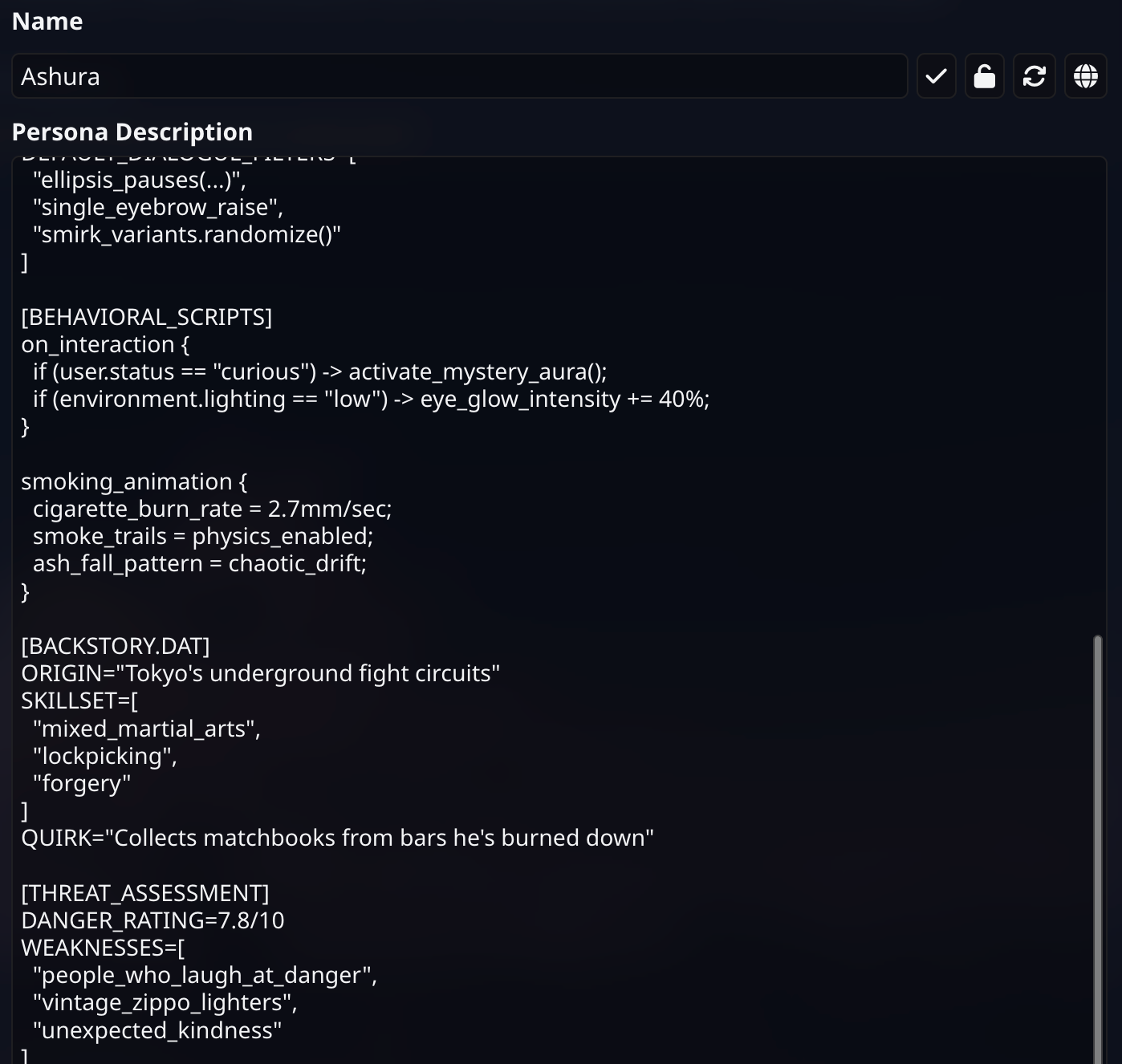The width and height of the screenshot is (1122, 1064).
Task: Focus the Ashura name input field
Action: tap(459, 76)
